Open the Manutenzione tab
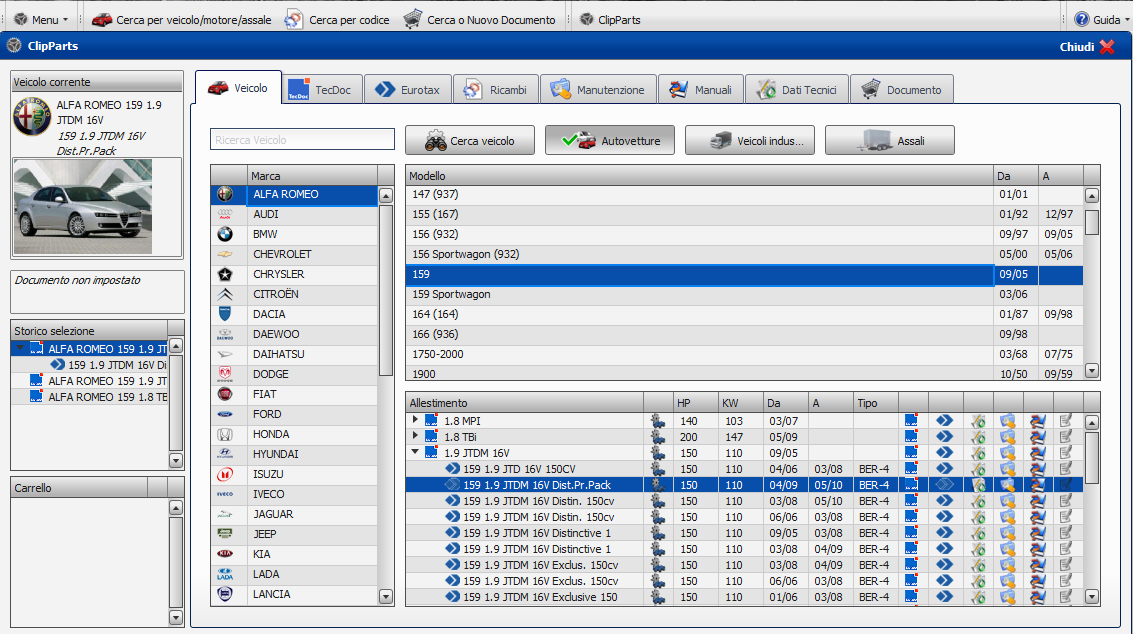 598,90
